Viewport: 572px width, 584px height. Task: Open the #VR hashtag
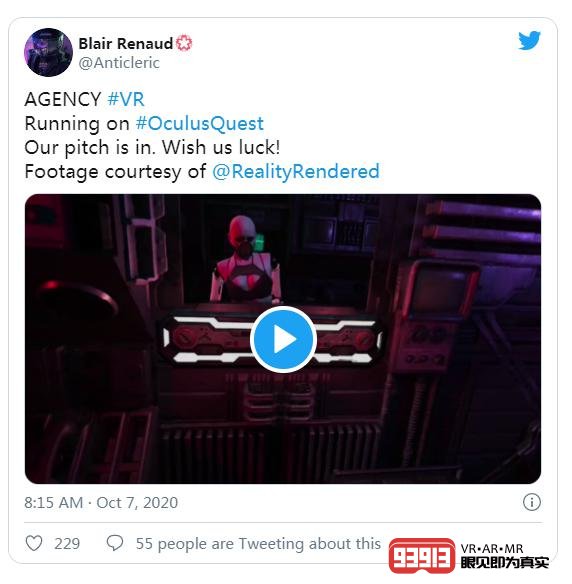126,99
